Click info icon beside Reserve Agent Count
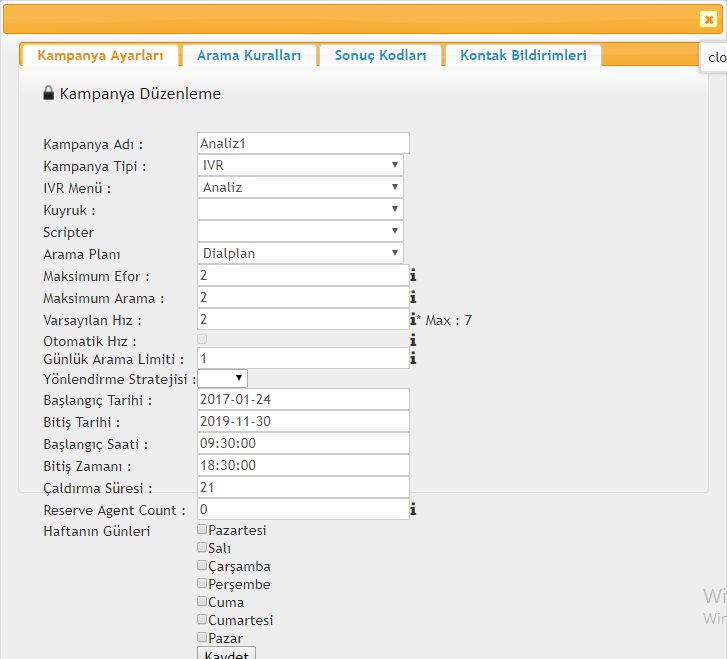This screenshot has height=659, width=727. tap(413, 510)
